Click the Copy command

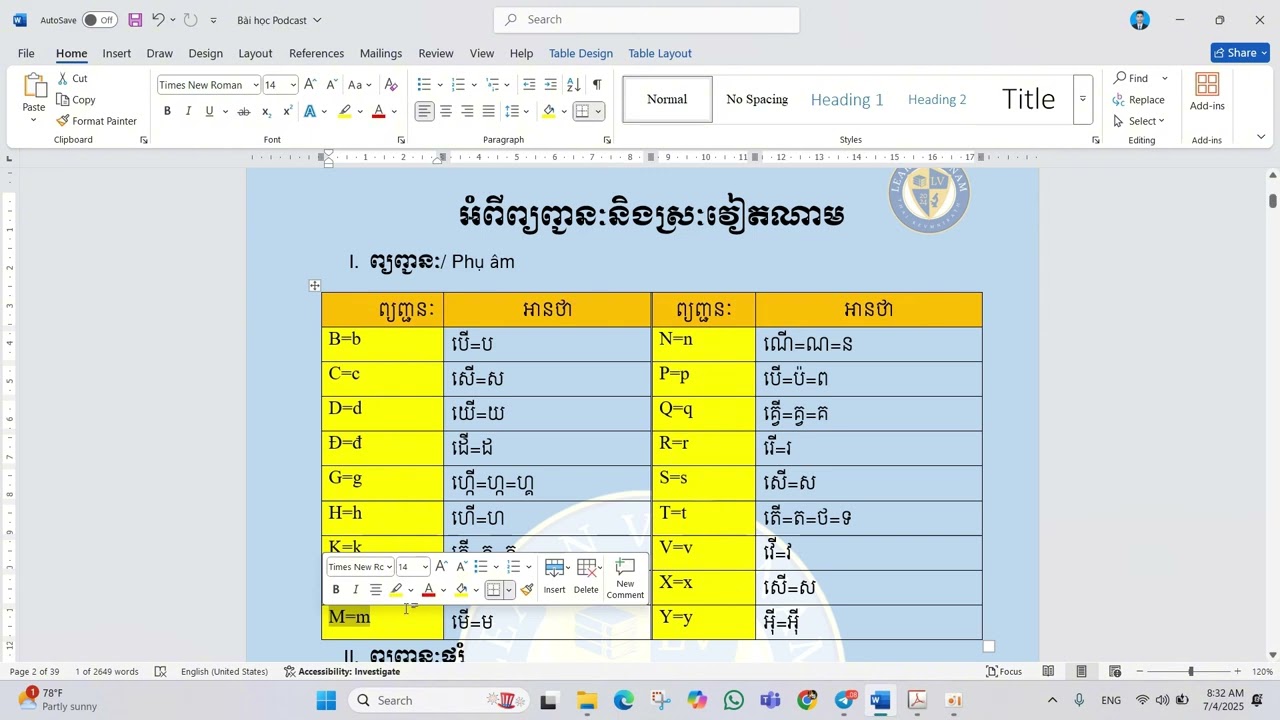(76, 100)
